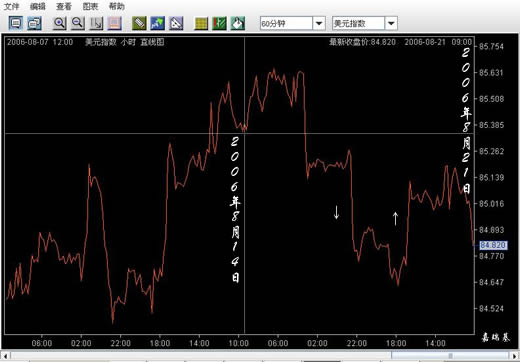The width and height of the screenshot is (520, 362).
Task: Click the highlighted 84.820 price label
Action: 493,245
